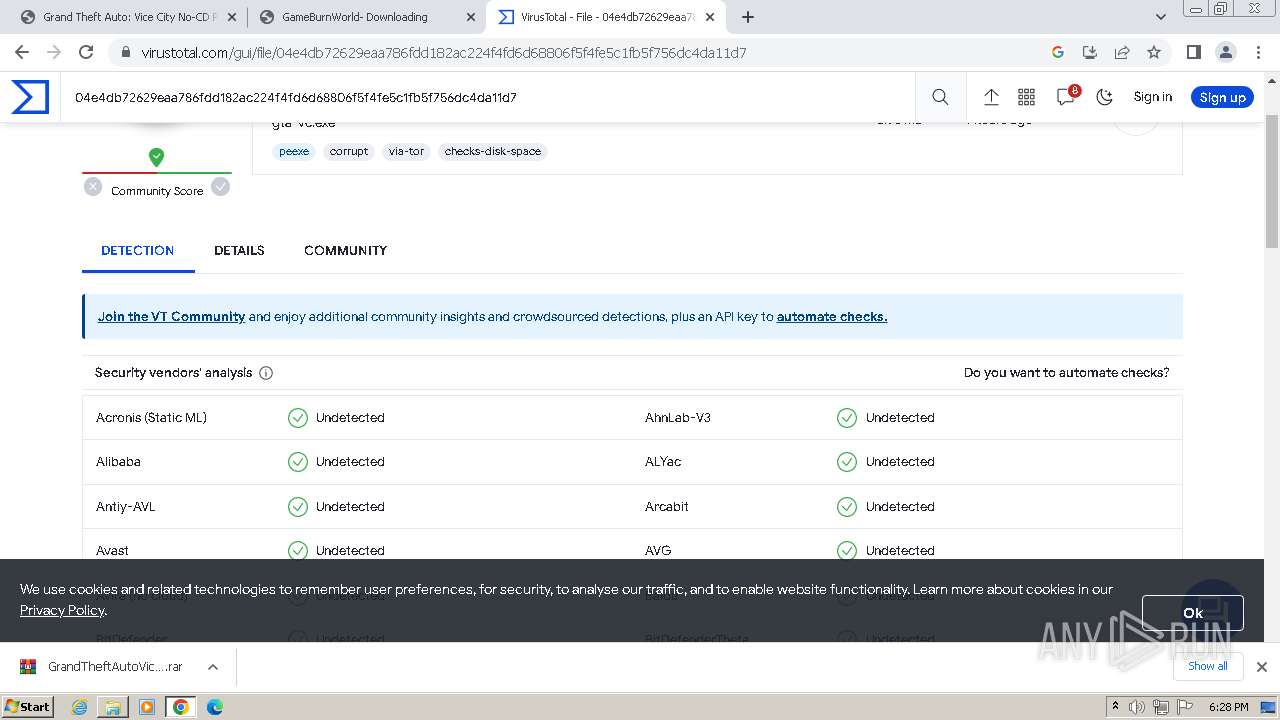Open a new browser tab
Screen dimensions: 1280x720
click(x=748, y=17)
